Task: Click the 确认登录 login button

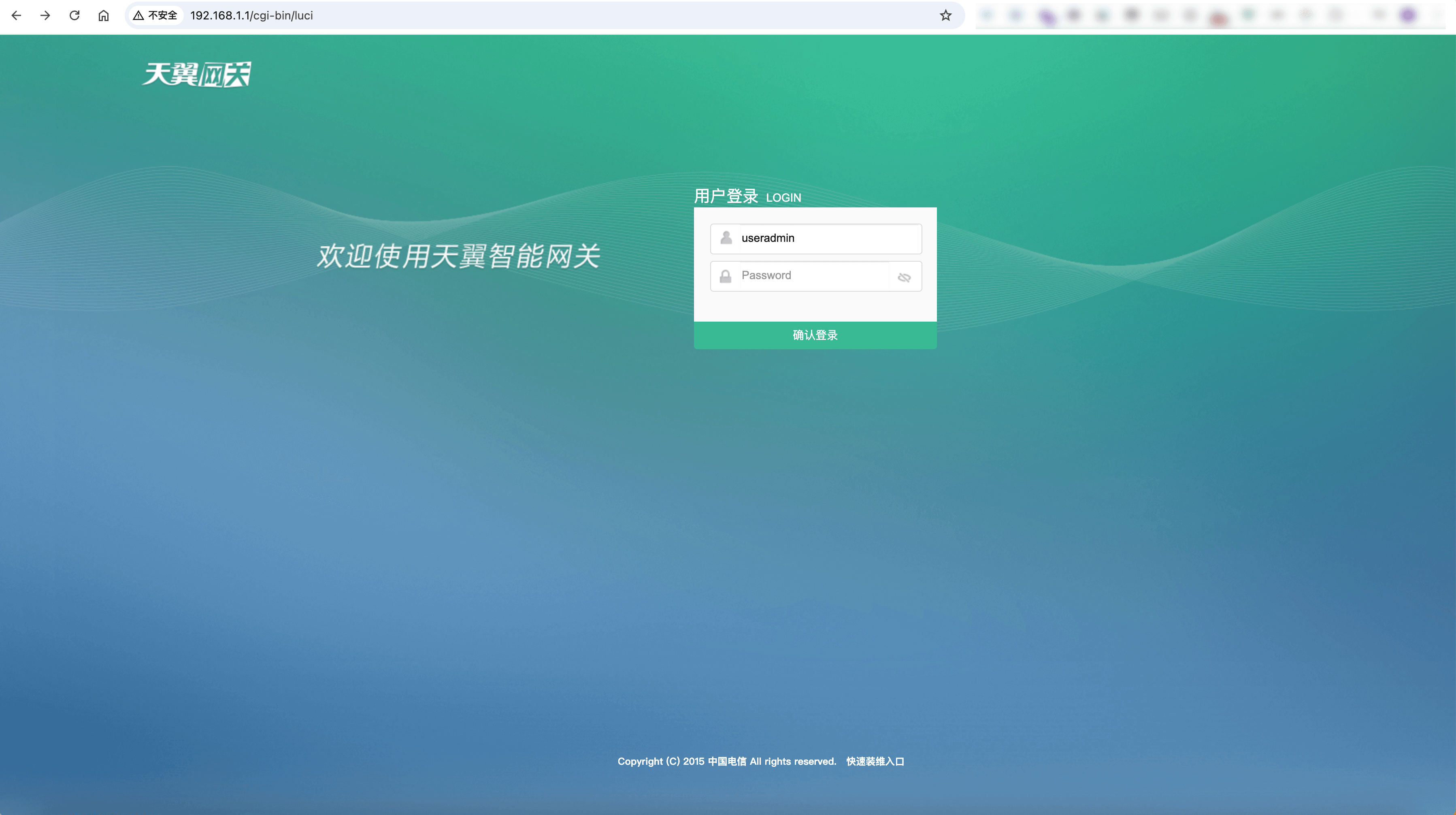Action: [x=815, y=335]
